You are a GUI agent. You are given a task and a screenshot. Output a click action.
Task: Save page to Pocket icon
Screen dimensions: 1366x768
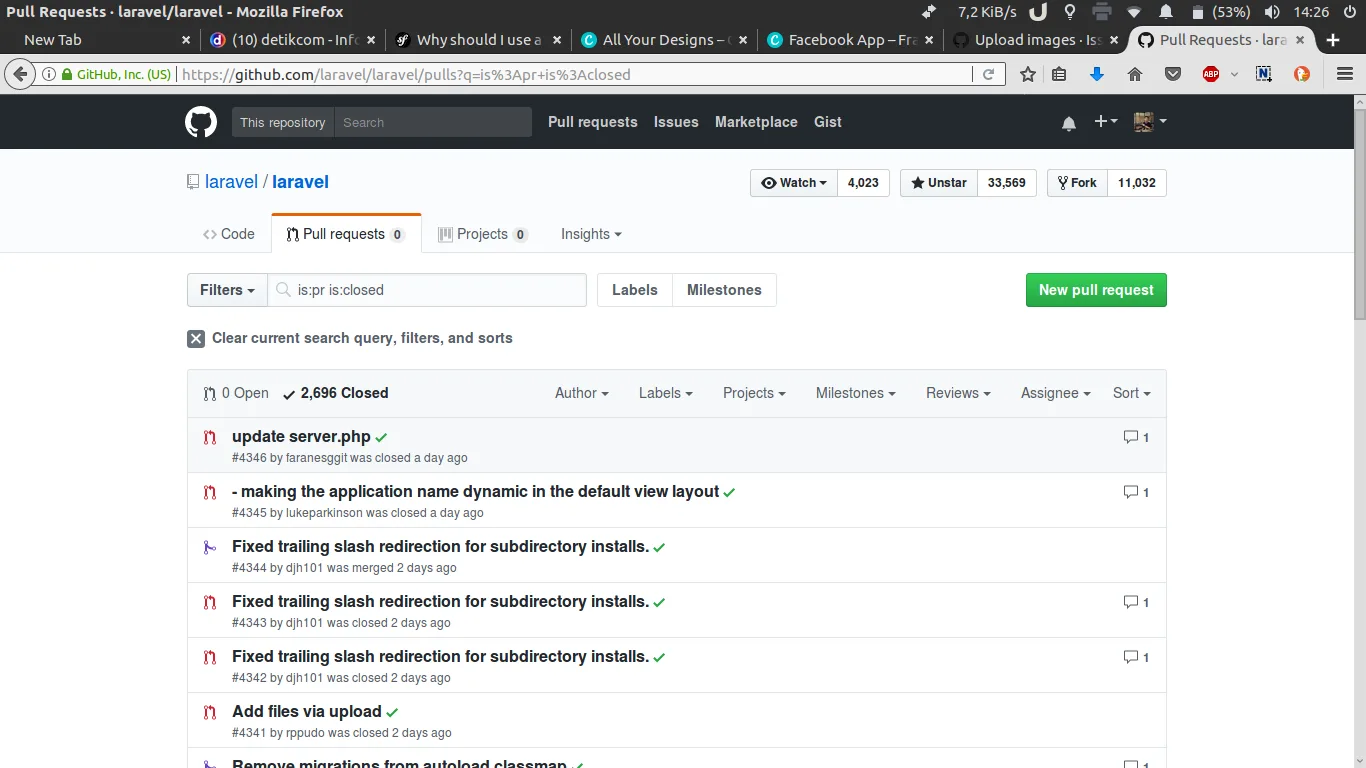click(x=1173, y=74)
